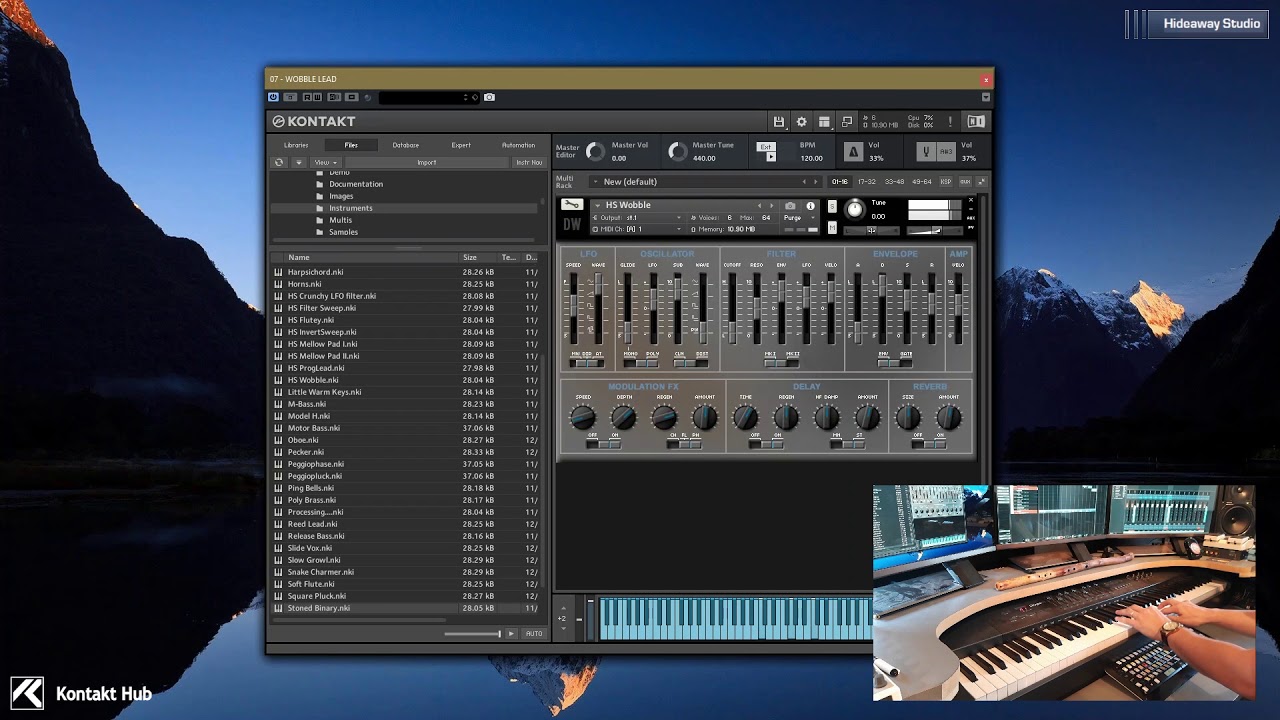The image size is (1280, 720).
Task: Click the Kontakt logo
Action: [313, 122]
